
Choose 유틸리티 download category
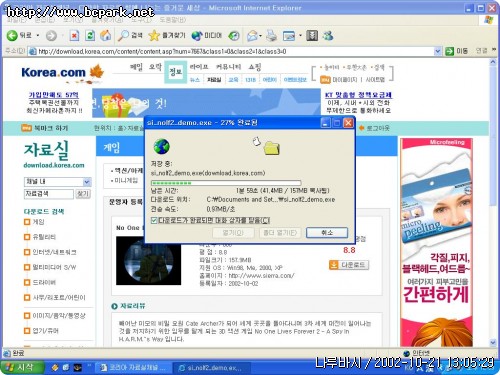click(x=44, y=237)
